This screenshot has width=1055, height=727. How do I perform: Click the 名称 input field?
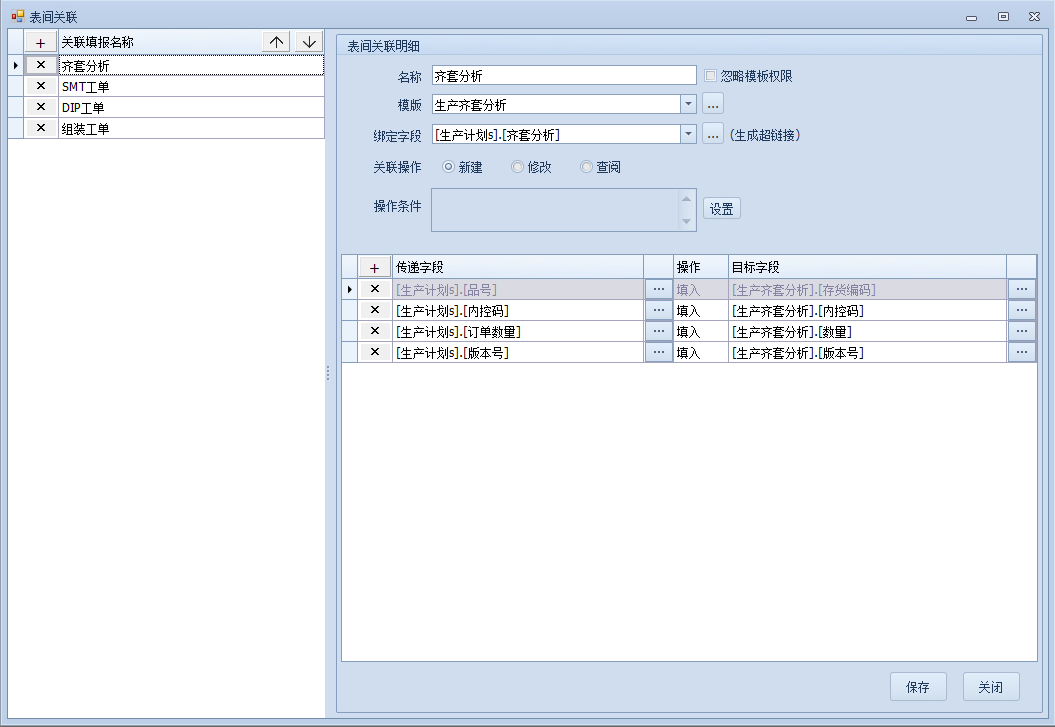563,76
